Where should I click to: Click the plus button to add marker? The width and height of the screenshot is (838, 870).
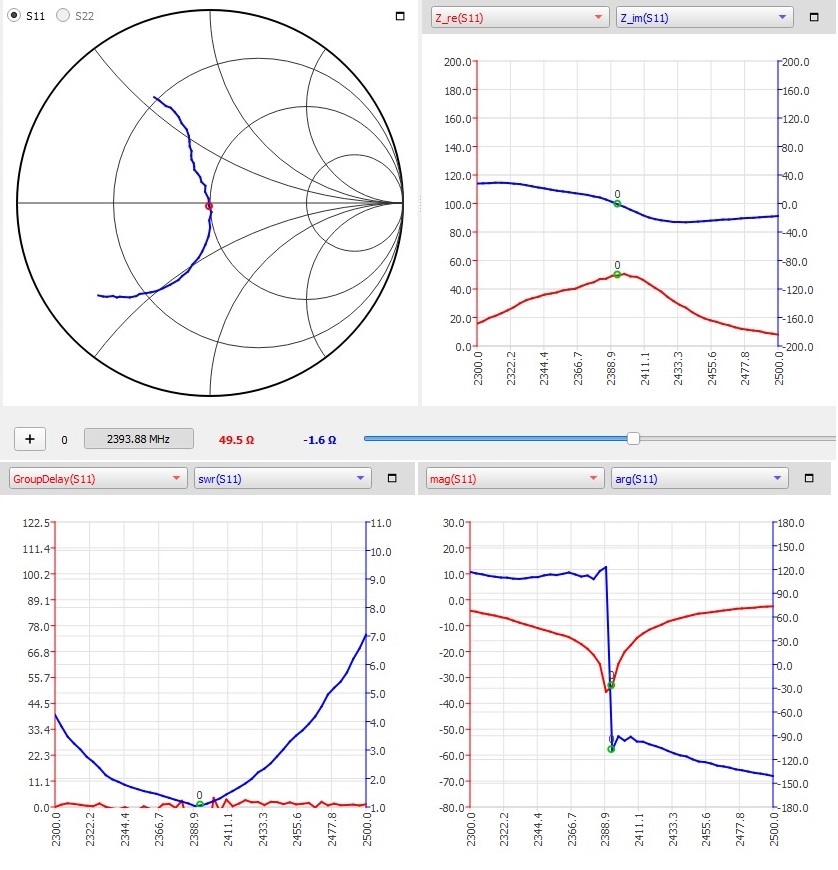point(30,438)
